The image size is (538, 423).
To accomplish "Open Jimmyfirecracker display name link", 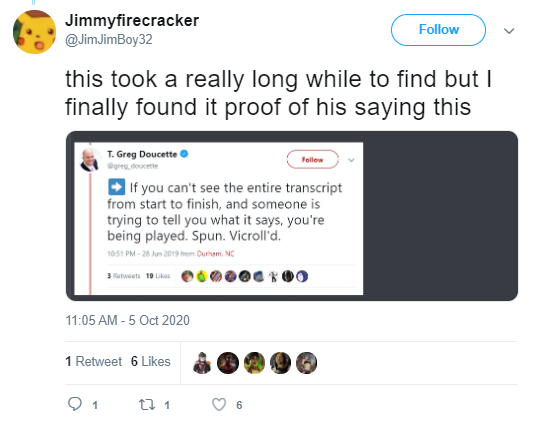I will coord(132,21).
